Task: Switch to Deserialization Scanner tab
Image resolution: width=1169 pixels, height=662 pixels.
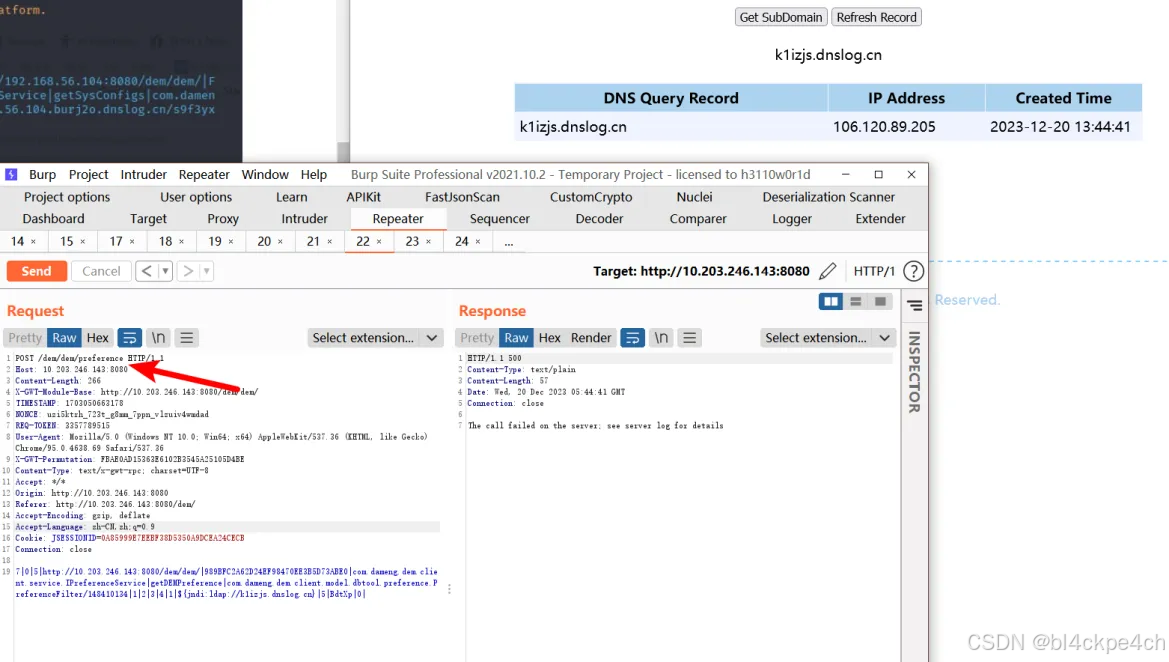Action: tap(828, 197)
